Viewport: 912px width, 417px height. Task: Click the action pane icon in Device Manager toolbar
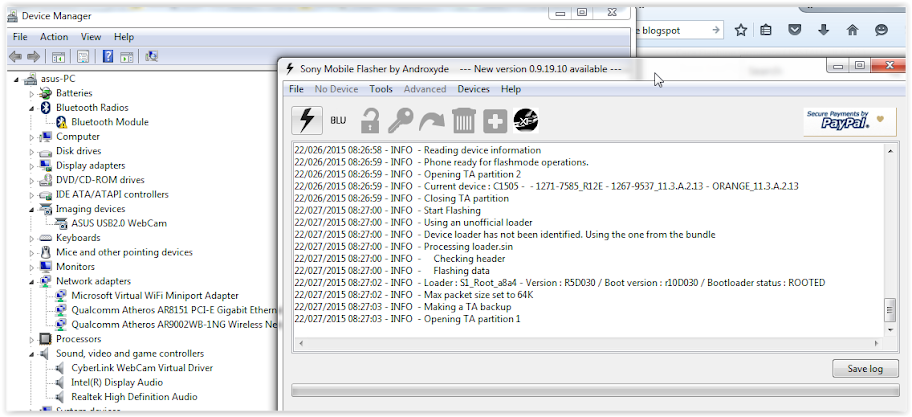click(126, 56)
